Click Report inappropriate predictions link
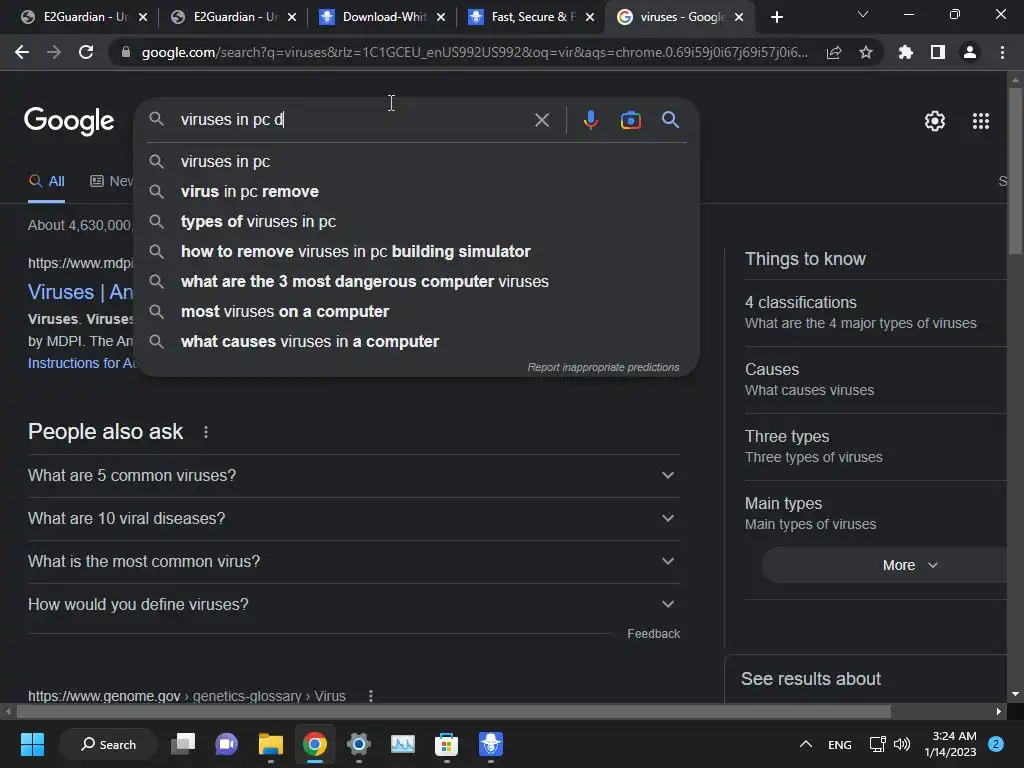 point(603,368)
